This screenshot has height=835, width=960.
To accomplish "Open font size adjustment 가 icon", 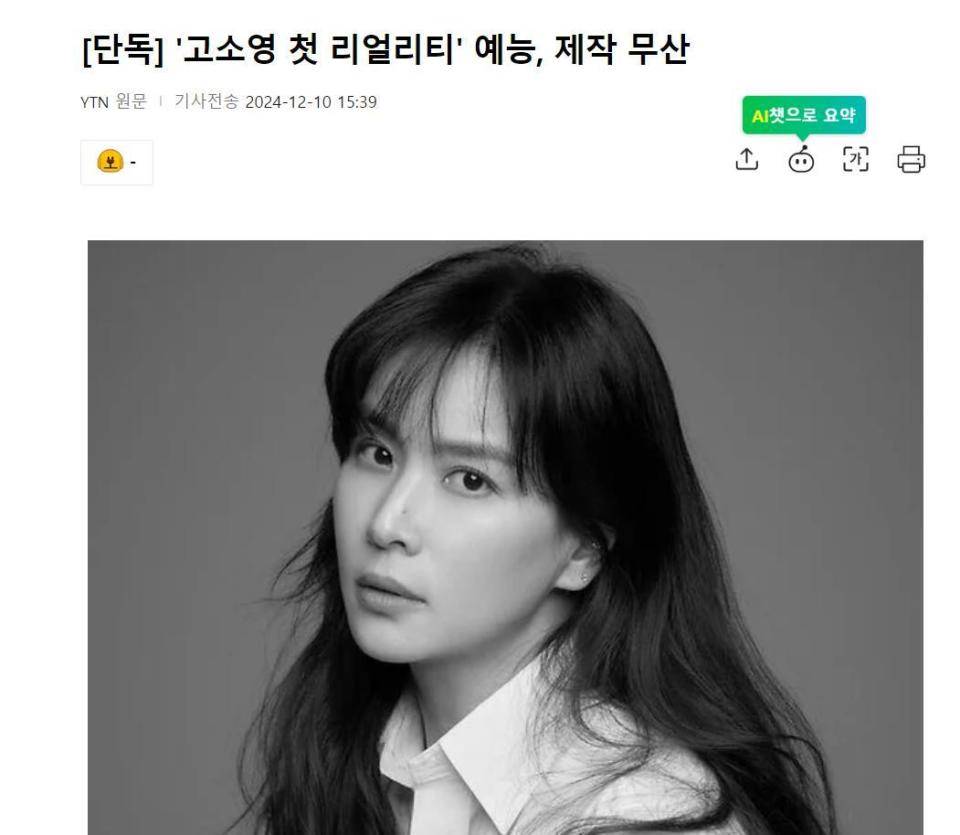I will point(855,159).
